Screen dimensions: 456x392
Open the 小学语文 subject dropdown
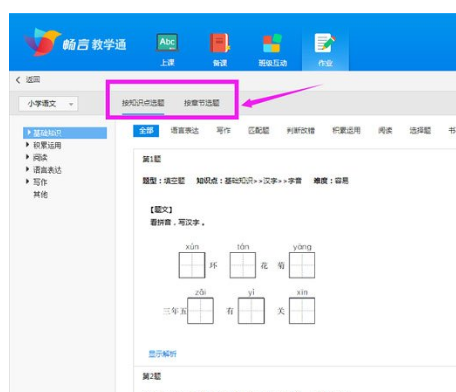pyautogui.click(x=48, y=104)
